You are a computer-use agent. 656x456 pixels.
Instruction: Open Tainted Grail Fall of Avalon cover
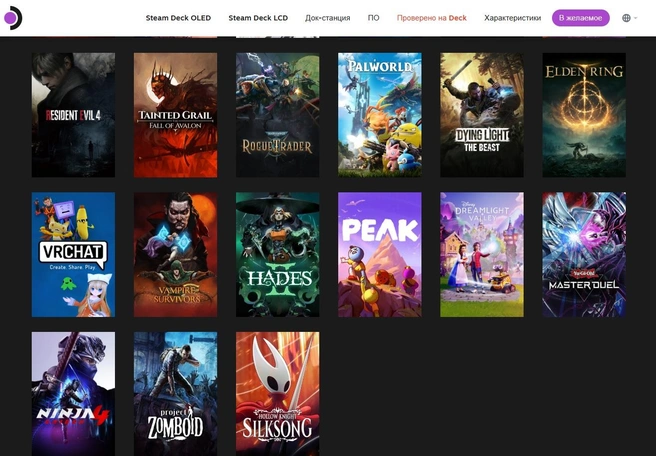pyautogui.click(x=175, y=115)
